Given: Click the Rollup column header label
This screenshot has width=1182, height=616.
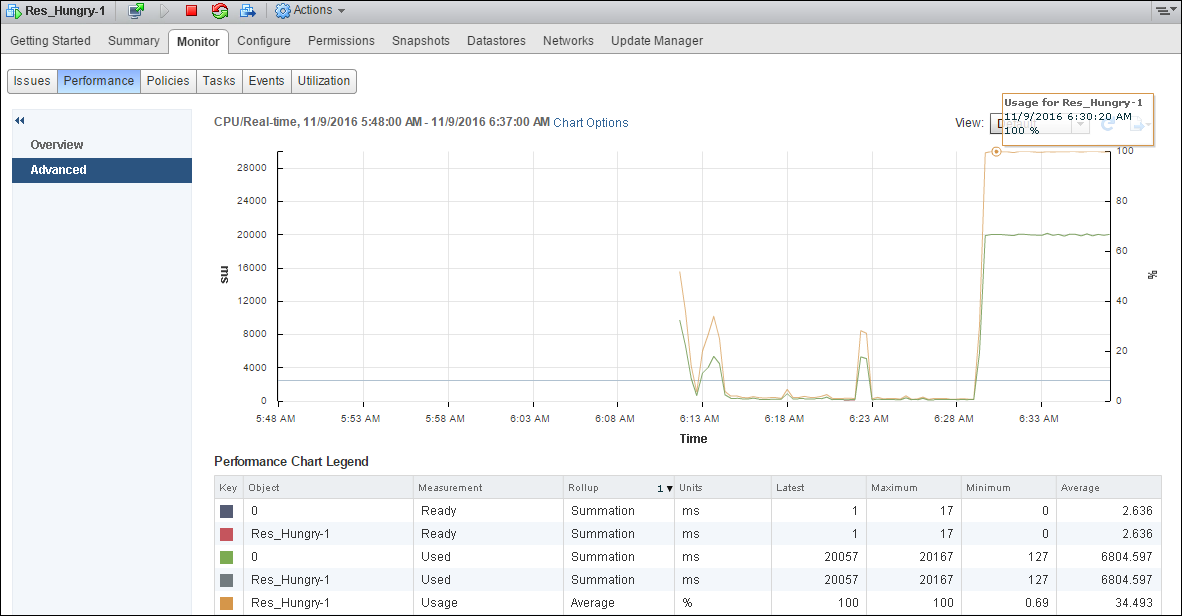Looking at the screenshot, I should click(x=583, y=488).
